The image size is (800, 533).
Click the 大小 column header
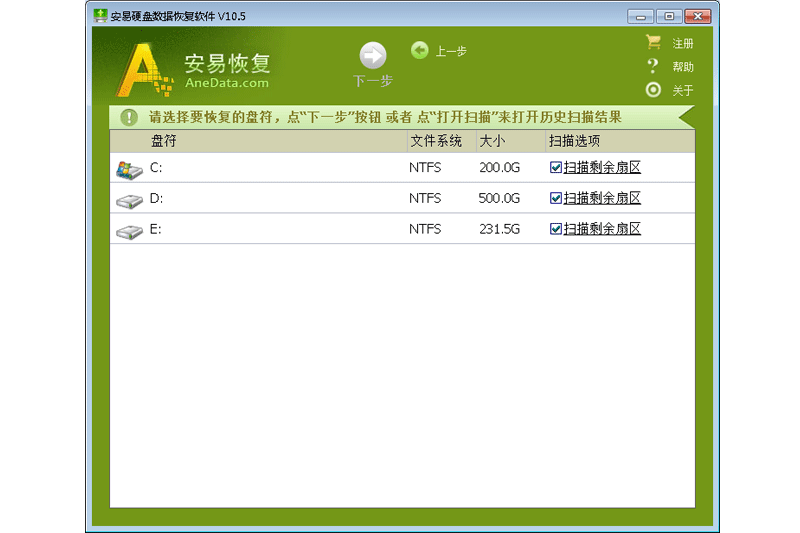click(492, 141)
